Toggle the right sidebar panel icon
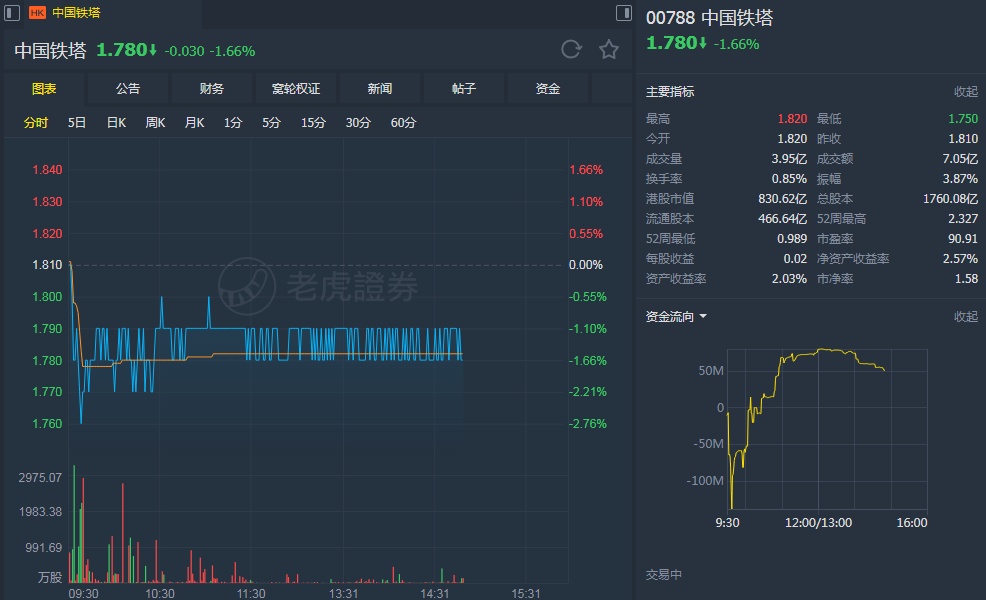Image resolution: width=986 pixels, height=600 pixels. coord(623,13)
